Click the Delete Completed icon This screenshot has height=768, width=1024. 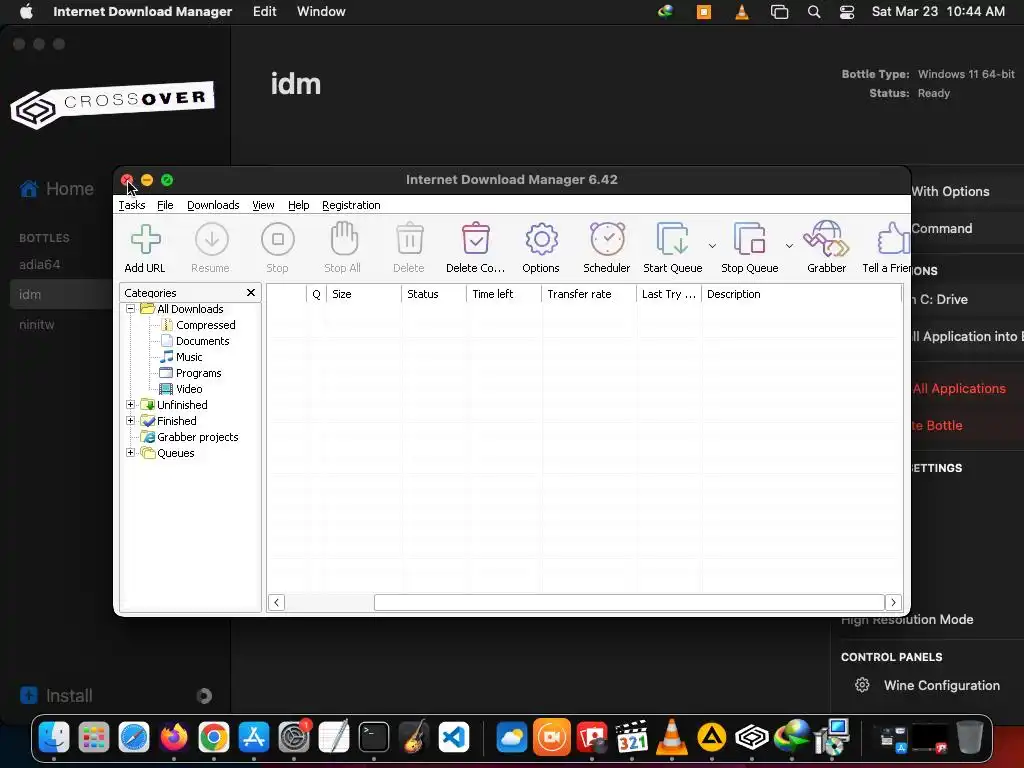[475, 238]
